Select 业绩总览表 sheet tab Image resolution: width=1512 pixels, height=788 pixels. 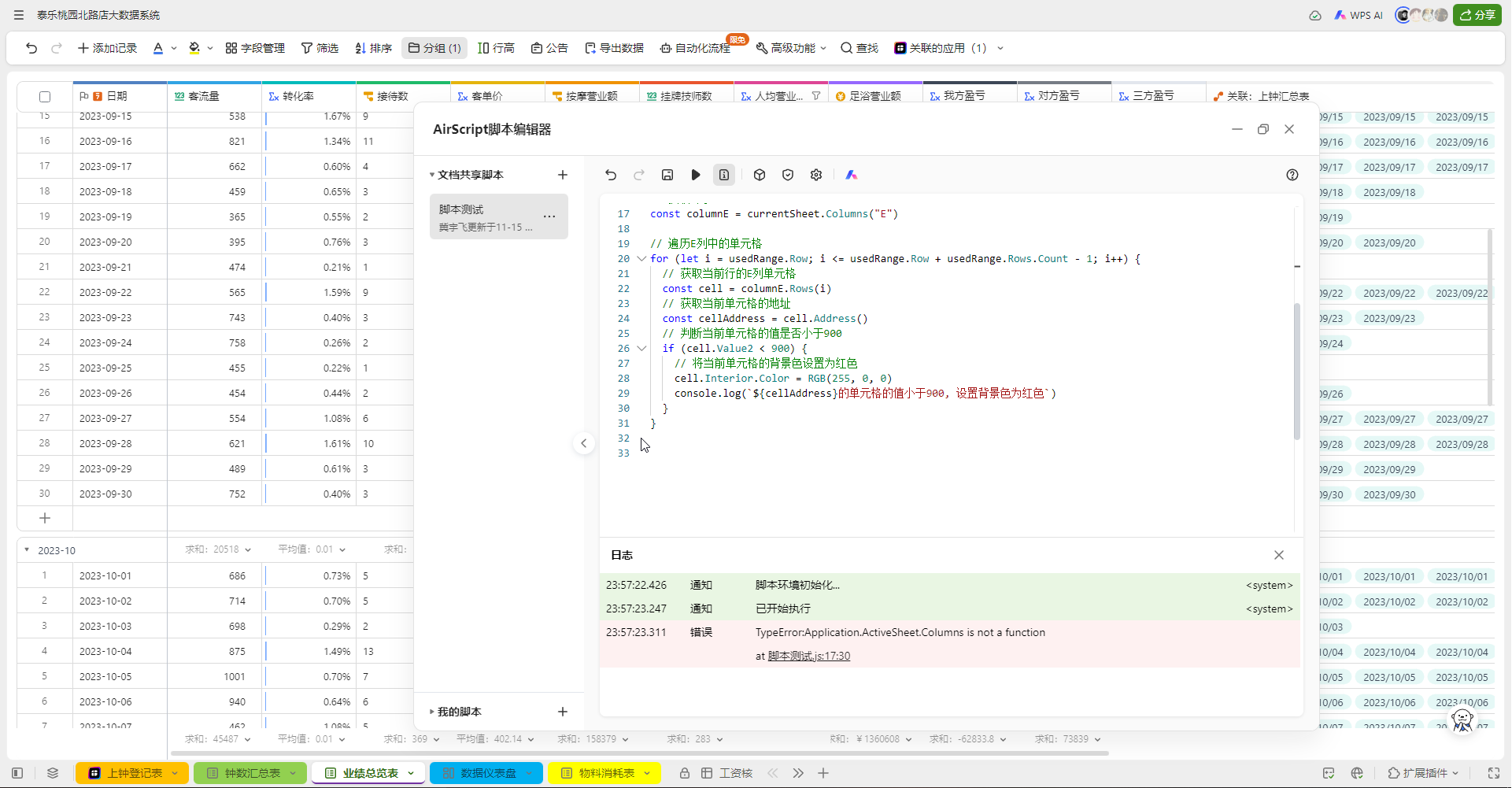tap(368, 773)
